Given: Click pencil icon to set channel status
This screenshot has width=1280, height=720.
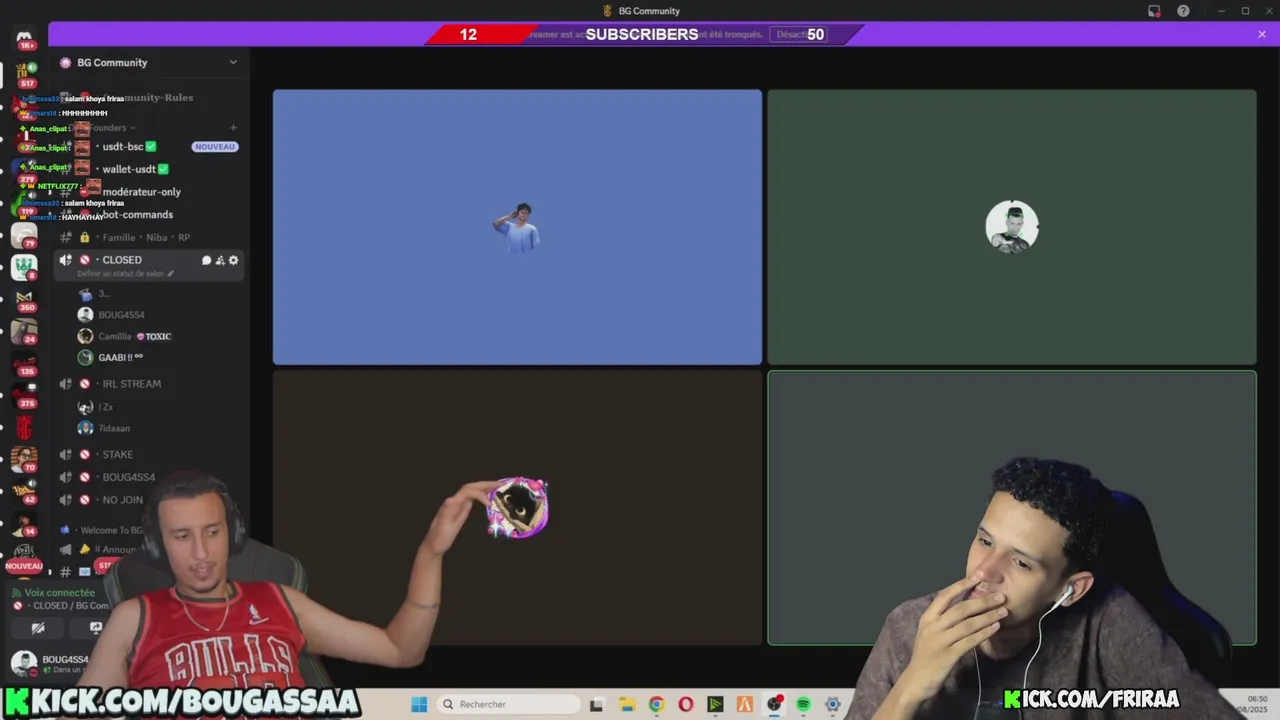Looking at the screenshot, I should [x=171, y=273].
